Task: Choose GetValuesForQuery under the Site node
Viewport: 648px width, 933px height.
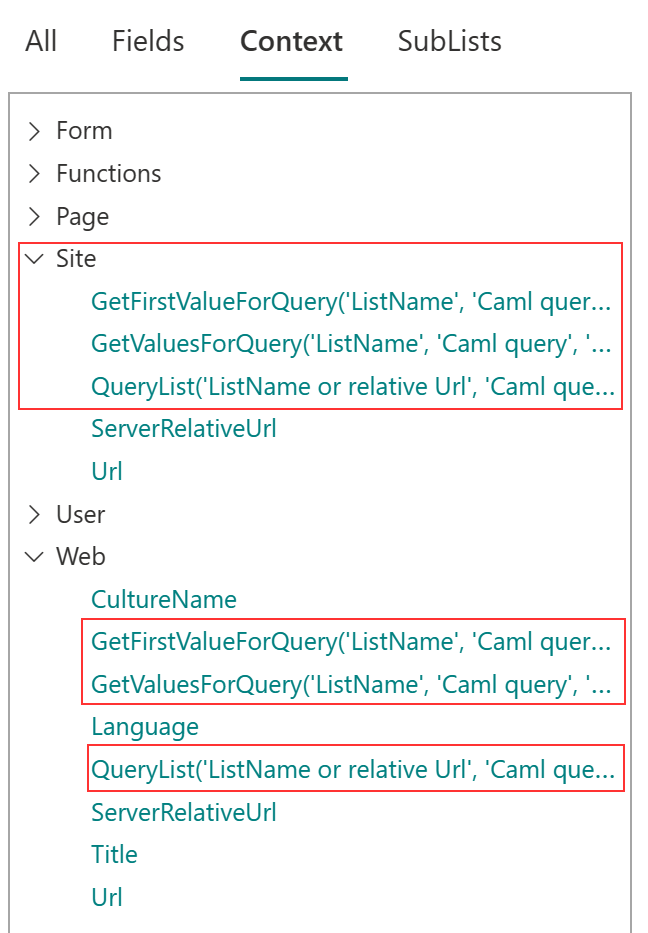Action: pos(350,344)
